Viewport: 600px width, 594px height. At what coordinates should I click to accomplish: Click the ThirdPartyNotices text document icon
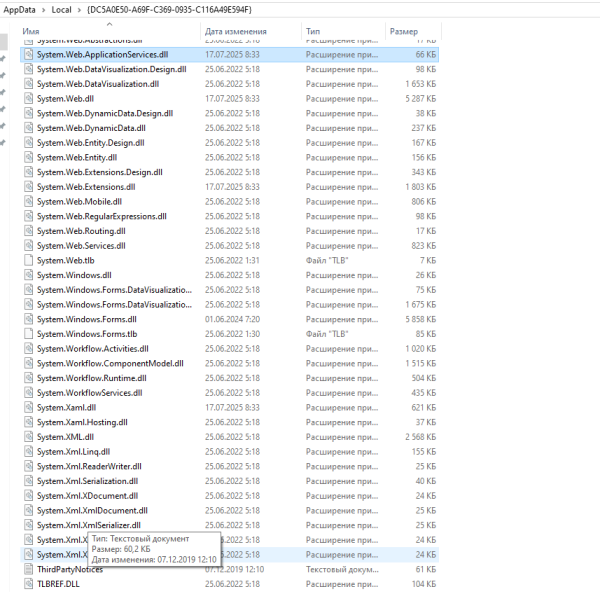pyautogui.click(x=28, y=569)
